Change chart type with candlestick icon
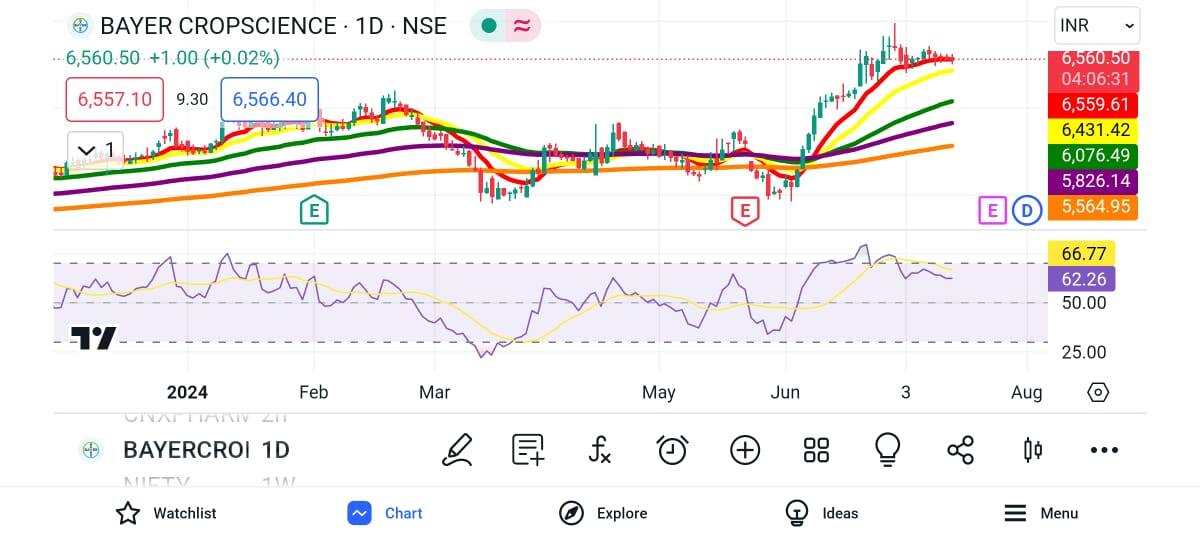 click(1033, 450)
